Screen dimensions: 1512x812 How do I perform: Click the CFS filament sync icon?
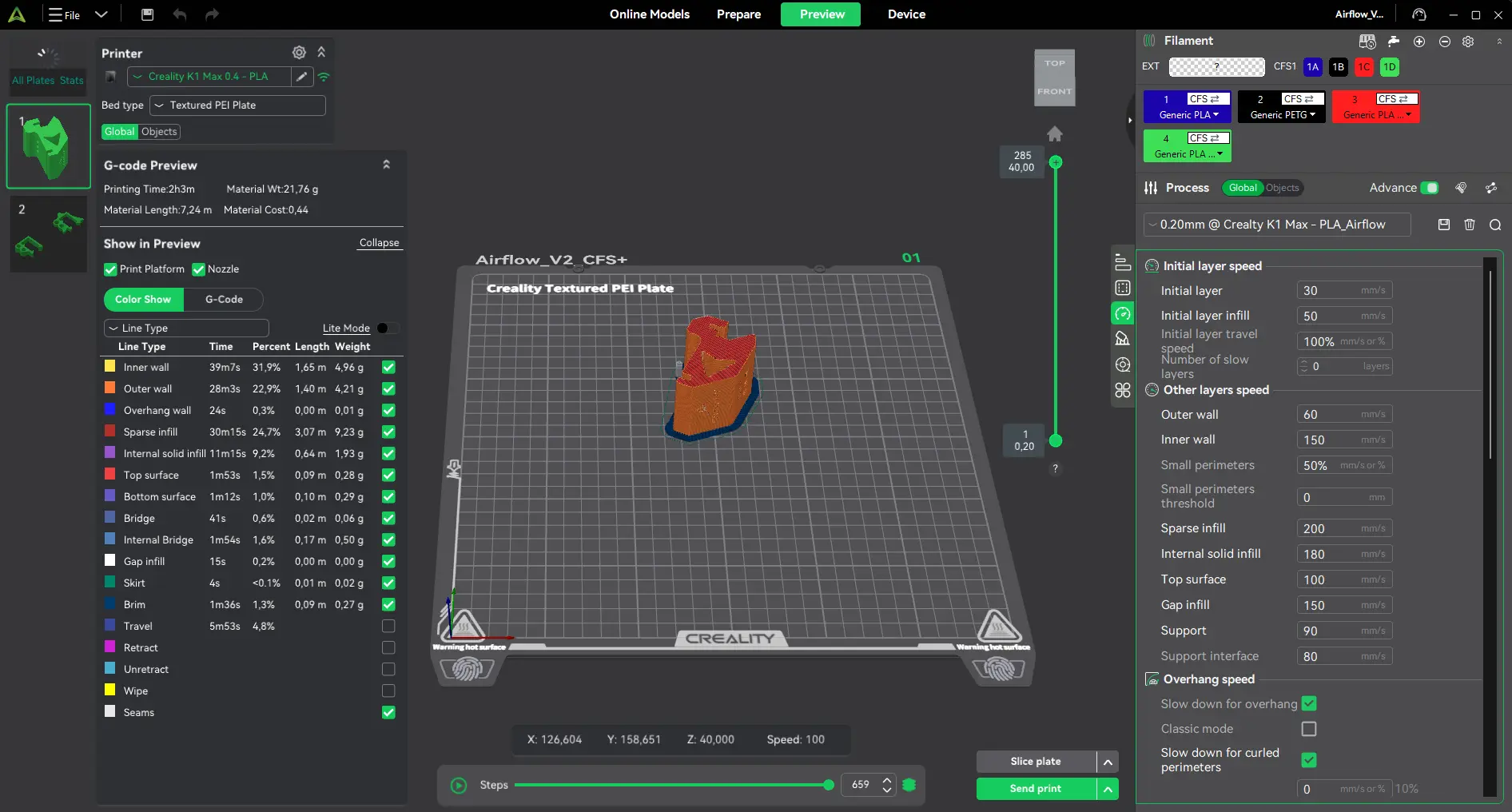pyautogui.click(x=1367, y=41)
